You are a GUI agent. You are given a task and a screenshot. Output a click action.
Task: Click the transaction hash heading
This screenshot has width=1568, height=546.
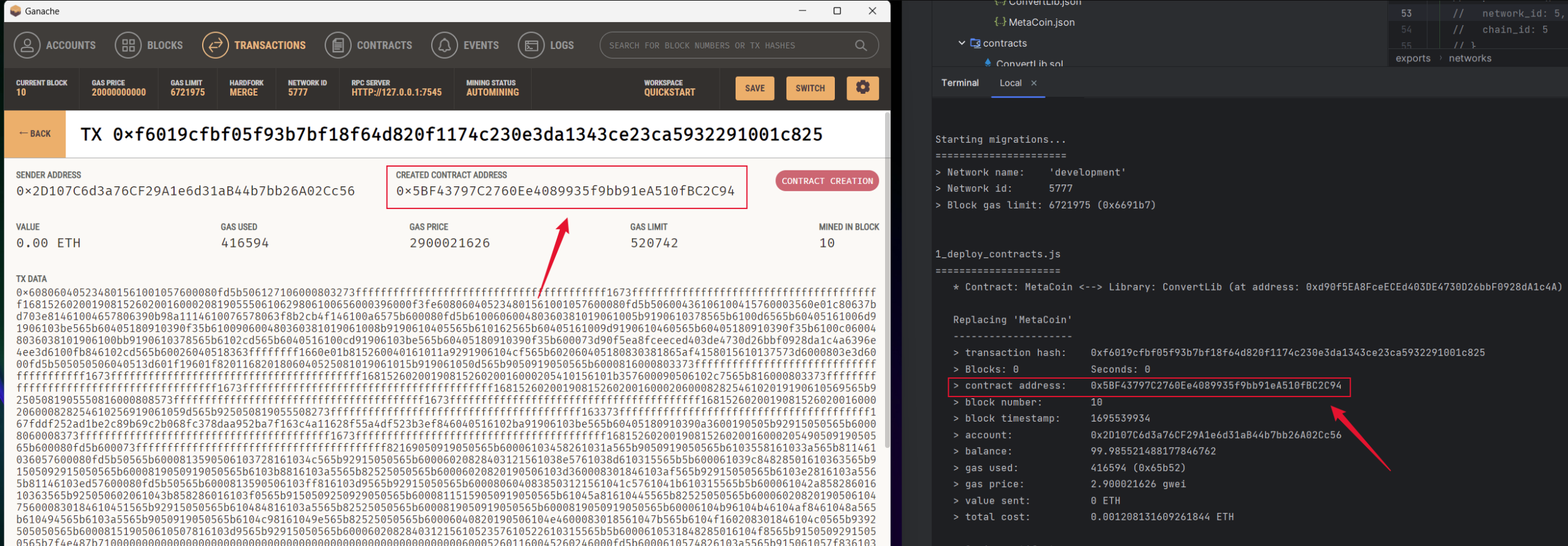451,134
